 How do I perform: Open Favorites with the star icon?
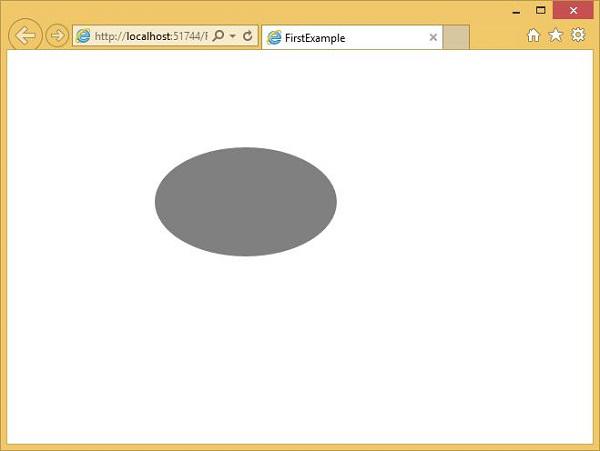click(556, 35)
